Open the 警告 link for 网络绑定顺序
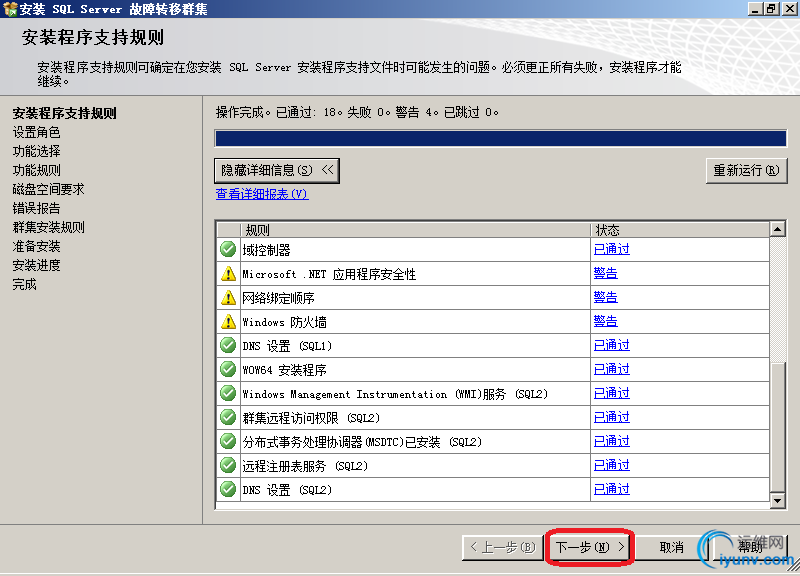The image size is (800, 576). [x=606, y=297]
